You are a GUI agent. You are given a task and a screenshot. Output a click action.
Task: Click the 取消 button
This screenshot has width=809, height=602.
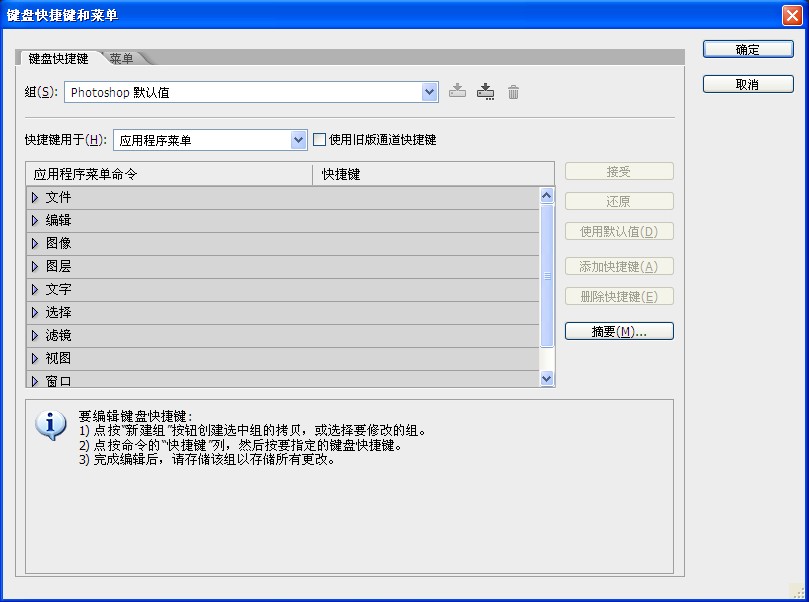click(748, 84)
